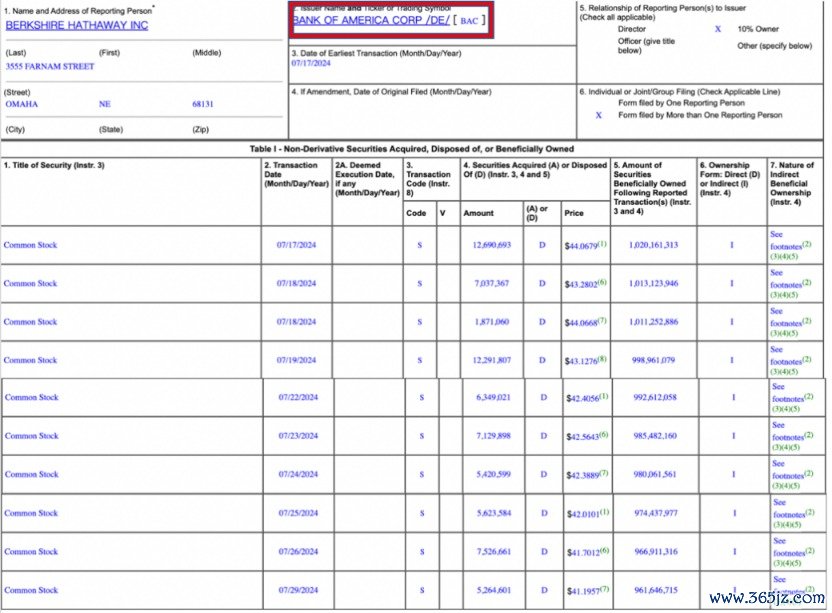Click the BAC ticker symbol link
This screenshot has width=832, height=613.
469,20
